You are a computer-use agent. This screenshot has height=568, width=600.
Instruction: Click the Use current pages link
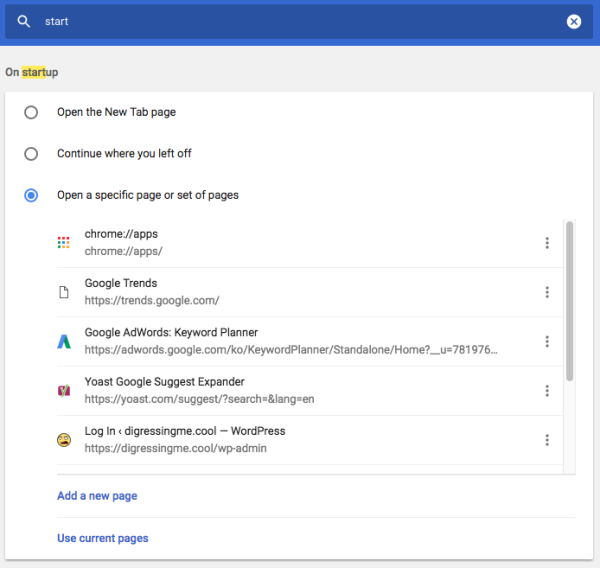[x=103, y=538]
